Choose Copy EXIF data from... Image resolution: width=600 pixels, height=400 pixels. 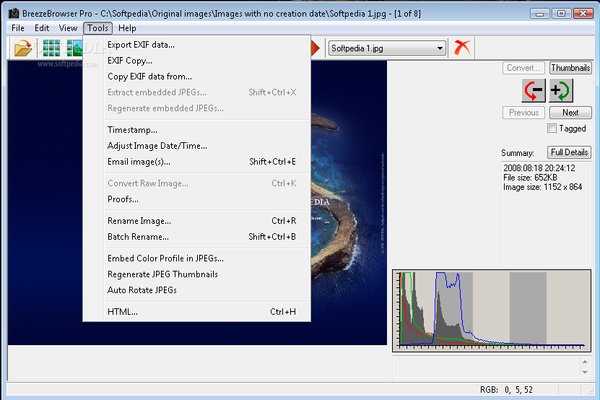click(x=197, y=77)
